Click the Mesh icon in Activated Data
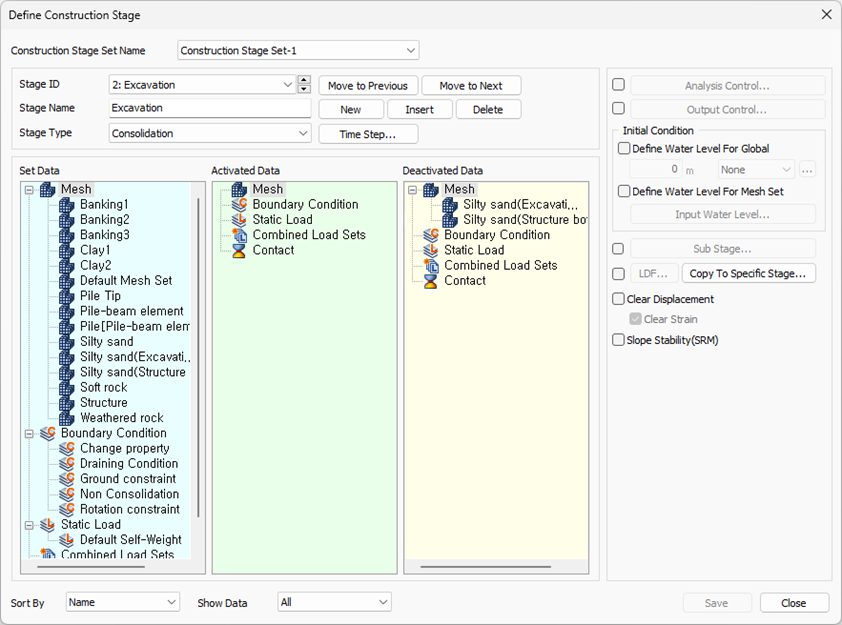This screenshot has width=842, height=625. 239,190
